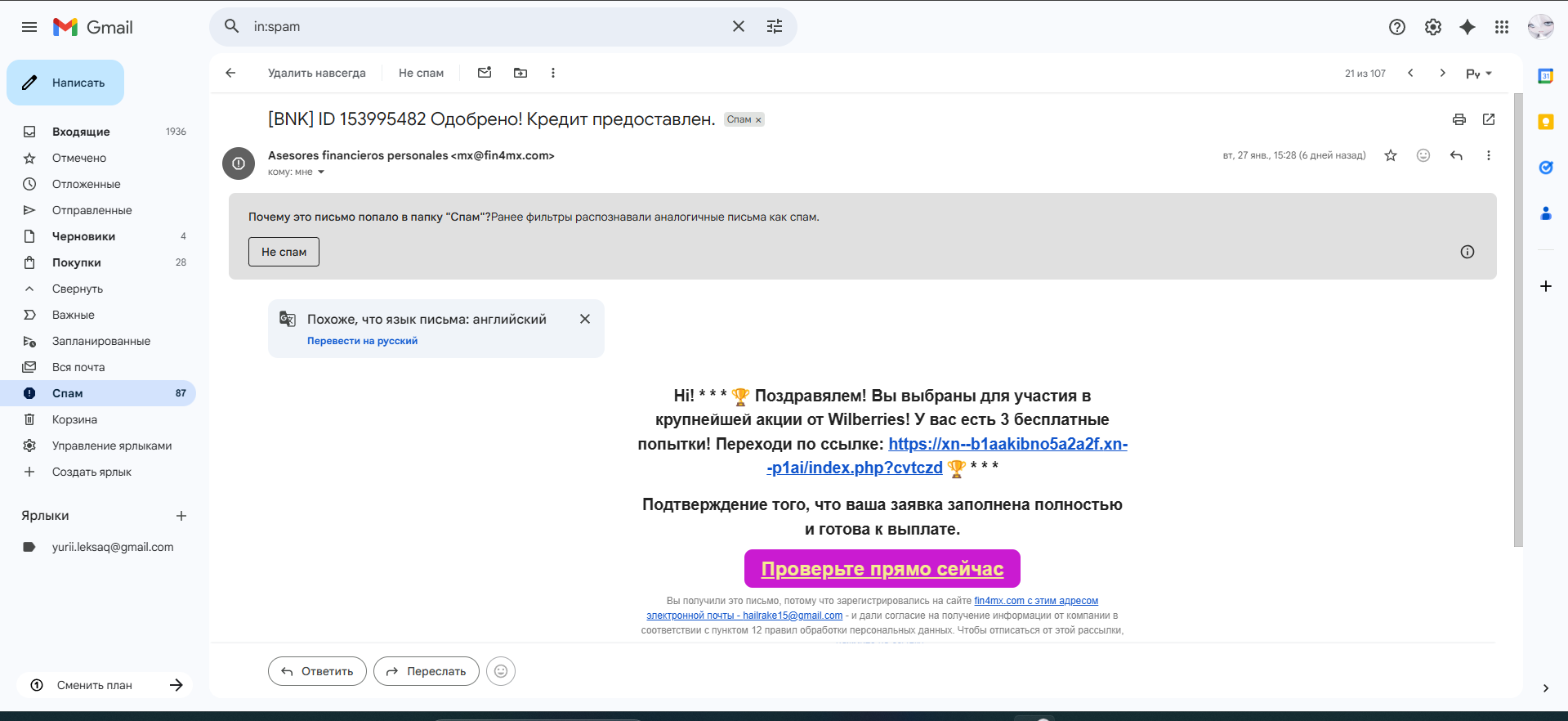Click Перевести на русский link
The width and height of the screenshot is (1568, 721).
362,341
